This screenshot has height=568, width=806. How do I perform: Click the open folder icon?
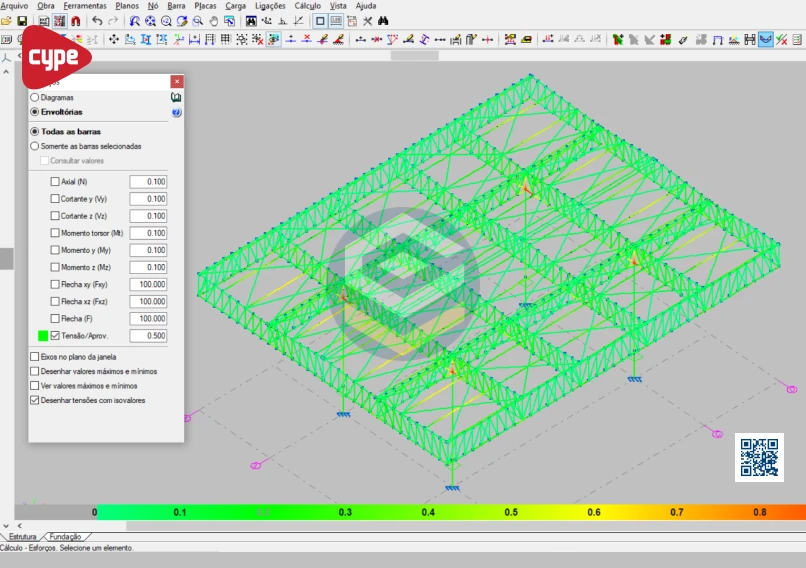tap(7, 21)
